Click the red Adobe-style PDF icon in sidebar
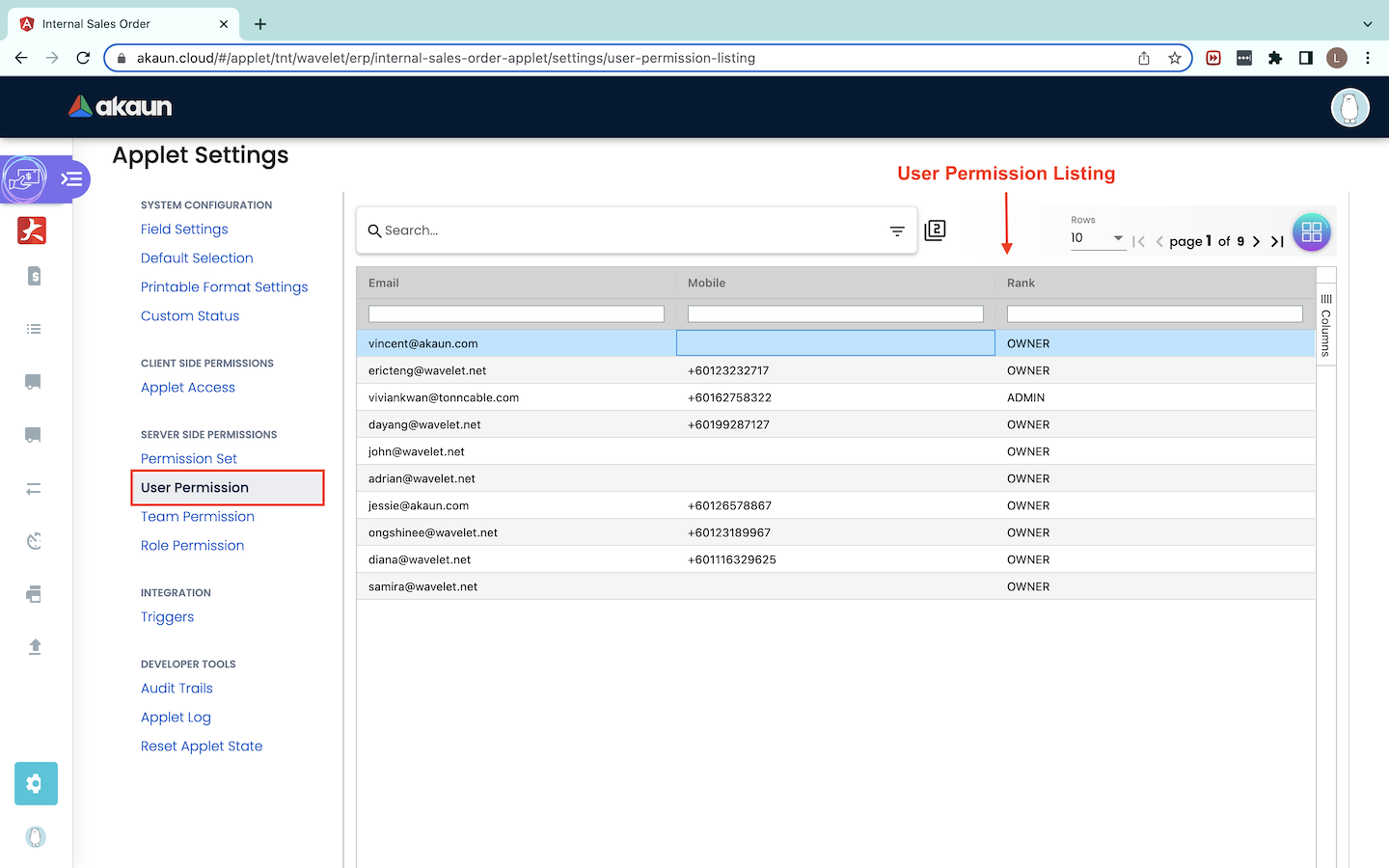The width and height of the screenshot is (1389, 868). [x=32, y=231]
